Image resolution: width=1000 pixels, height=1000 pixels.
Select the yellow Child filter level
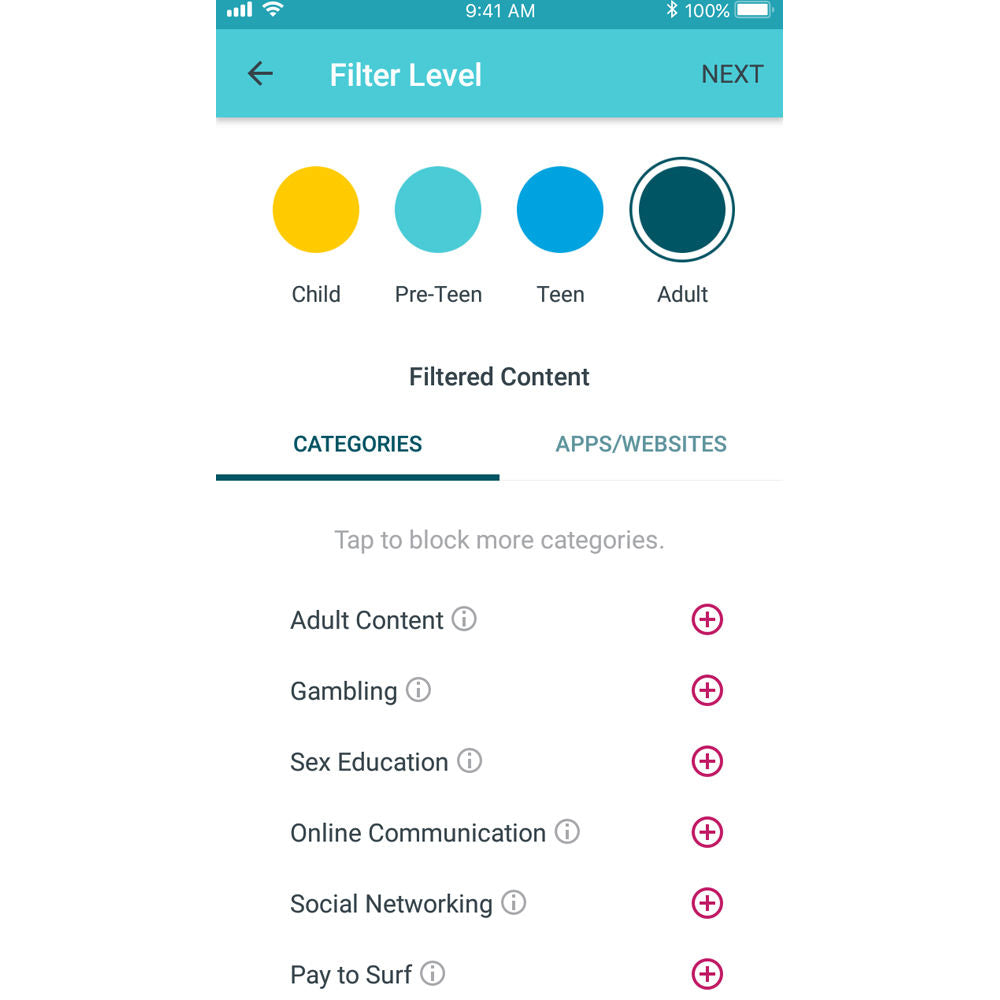point(316,209)
